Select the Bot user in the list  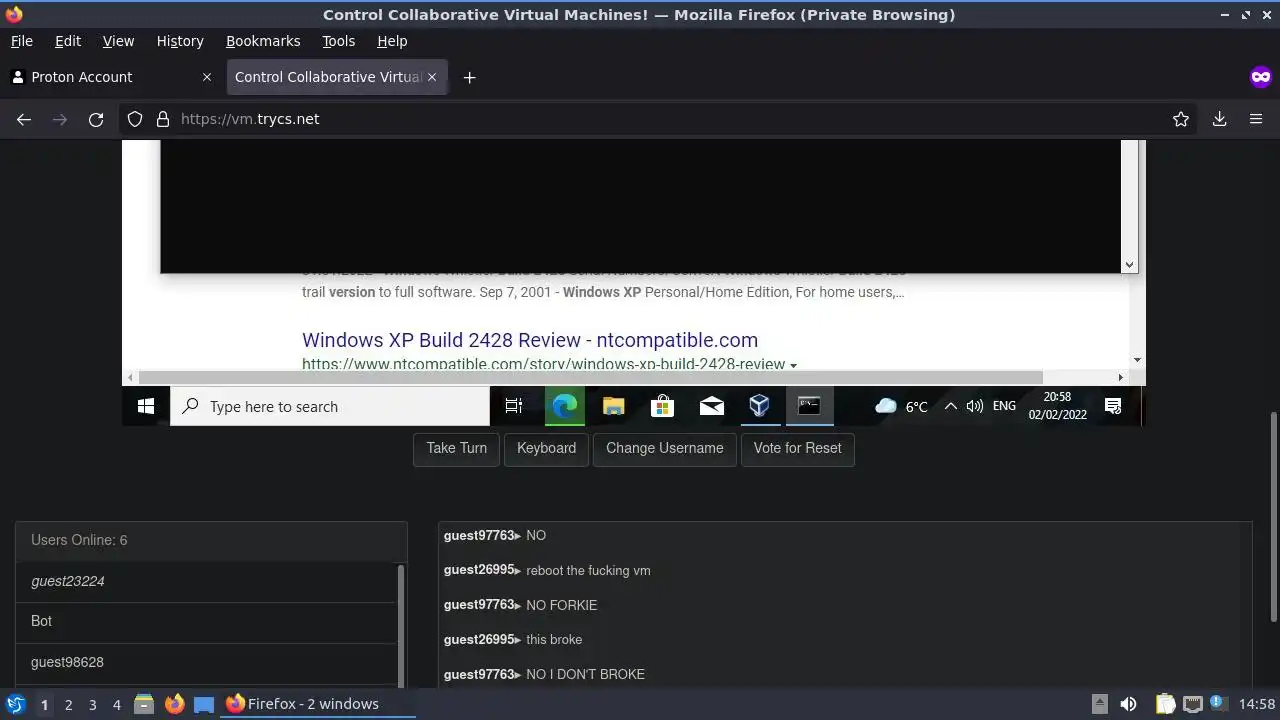pyautogui.click(x=207, y=621)
